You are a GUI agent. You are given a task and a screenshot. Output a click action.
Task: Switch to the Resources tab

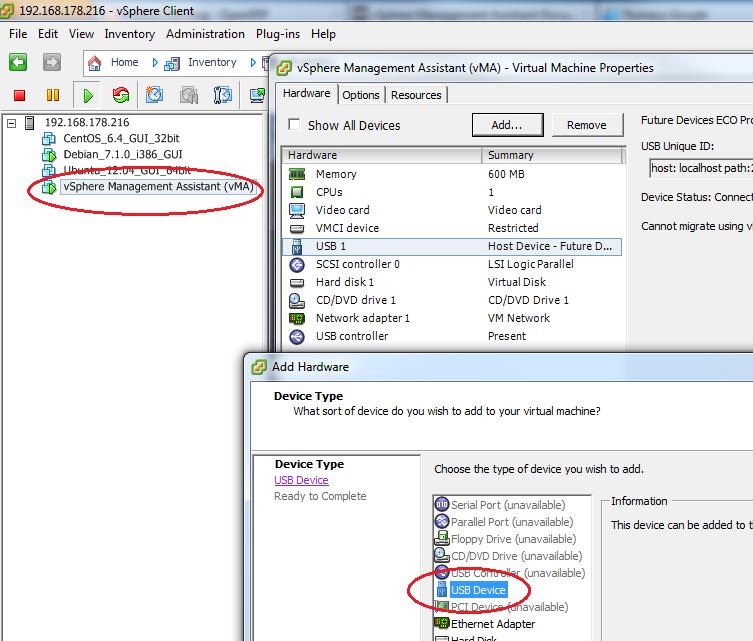click(416, 95)
